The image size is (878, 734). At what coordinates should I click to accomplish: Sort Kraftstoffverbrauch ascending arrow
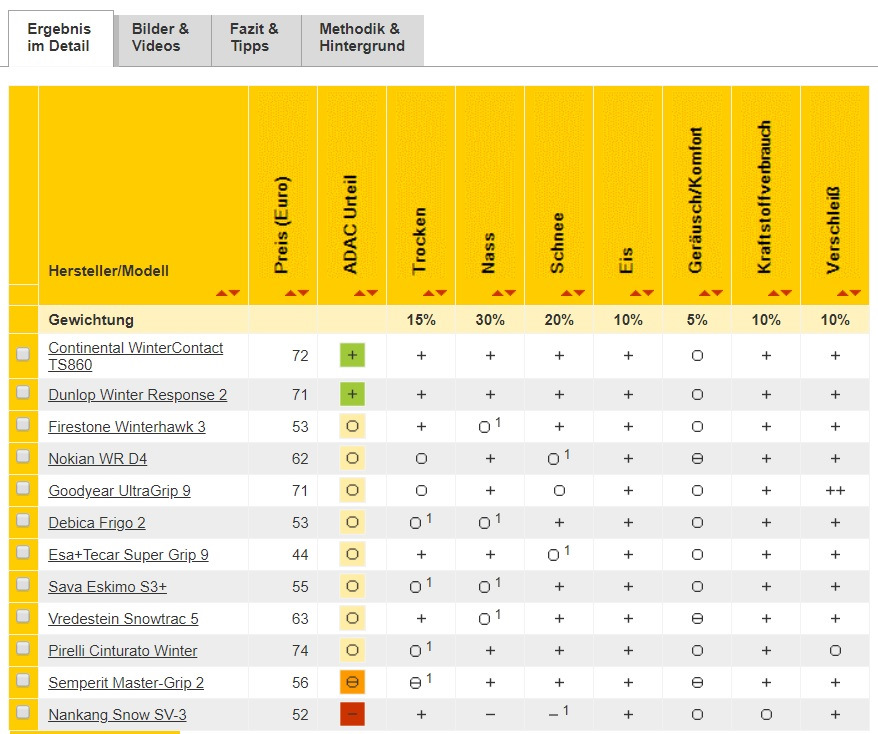click(773, 293)
